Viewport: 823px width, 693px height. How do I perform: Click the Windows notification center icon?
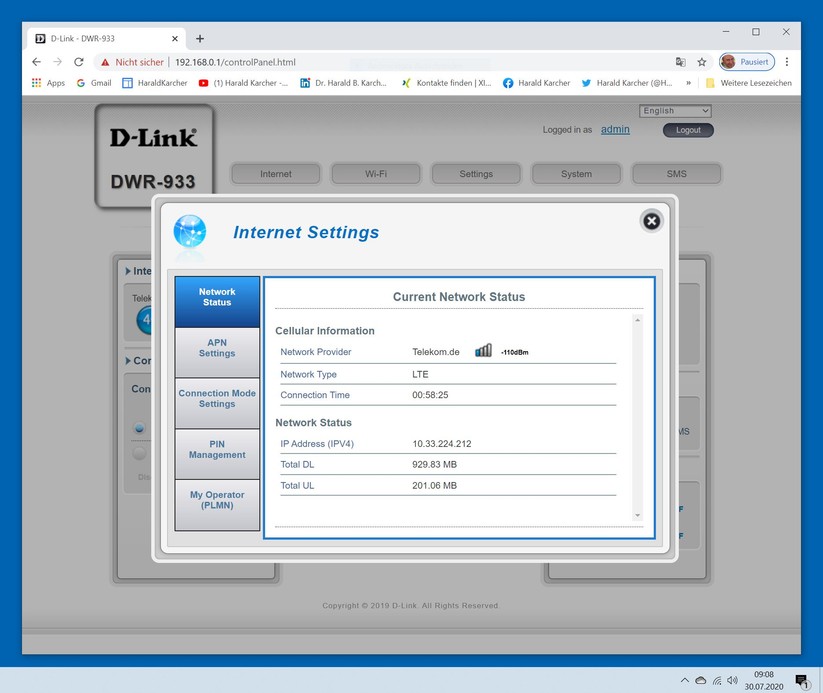(802, 681)
